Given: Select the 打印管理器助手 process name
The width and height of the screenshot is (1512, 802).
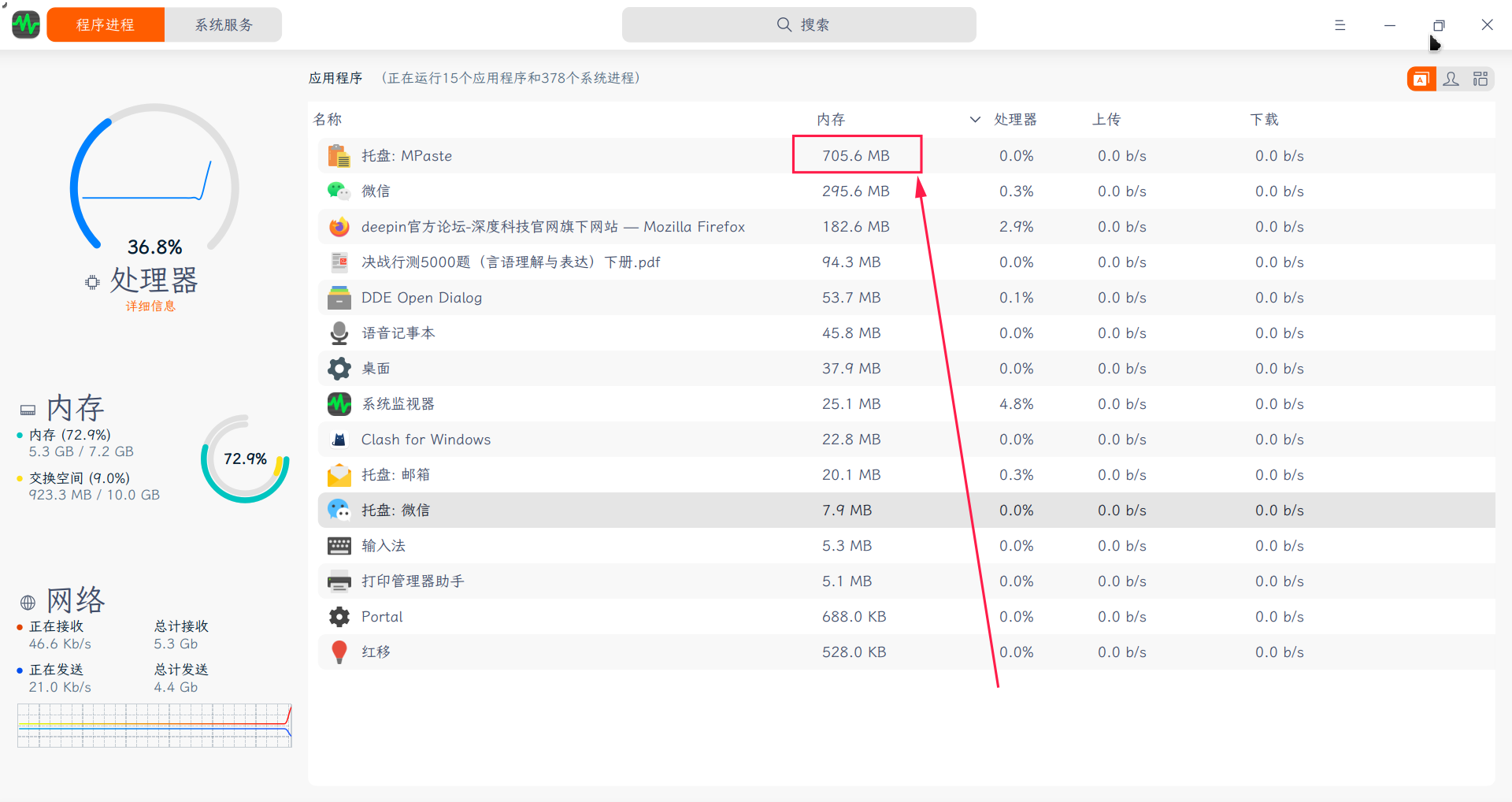Looking at the screenshot, I should pos(413,581).
